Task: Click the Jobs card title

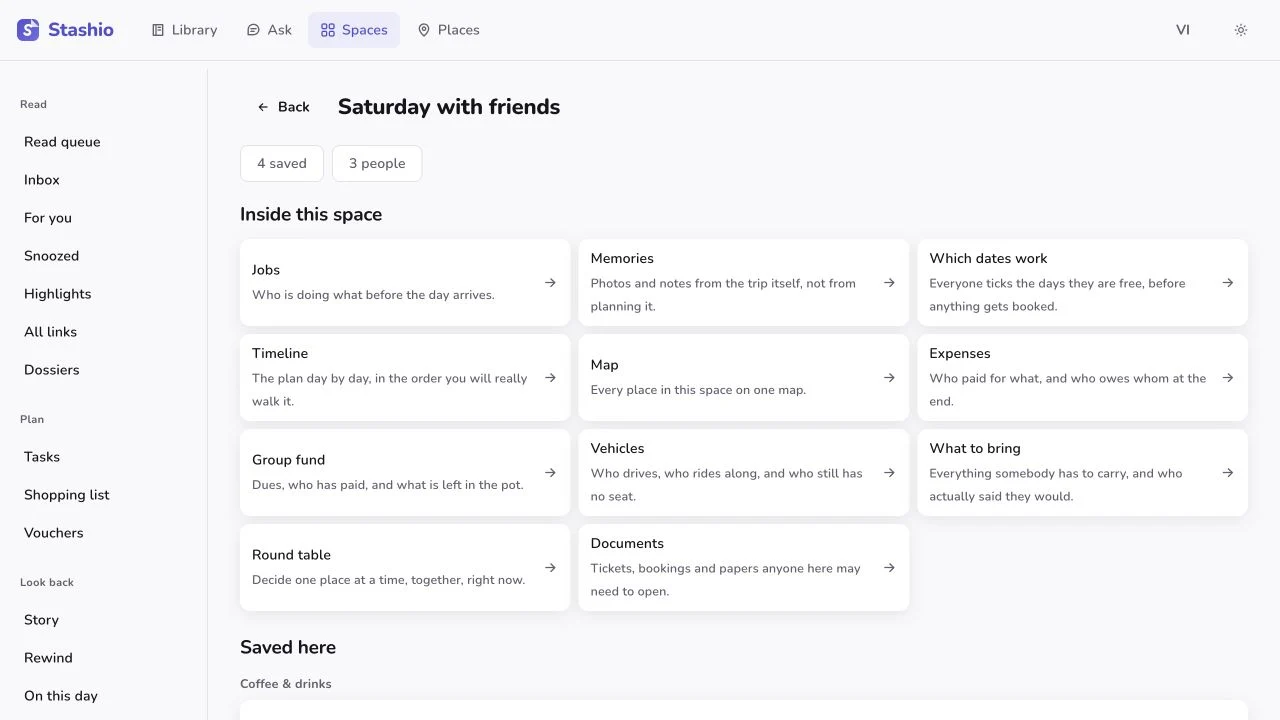Action: pos(266,270)
